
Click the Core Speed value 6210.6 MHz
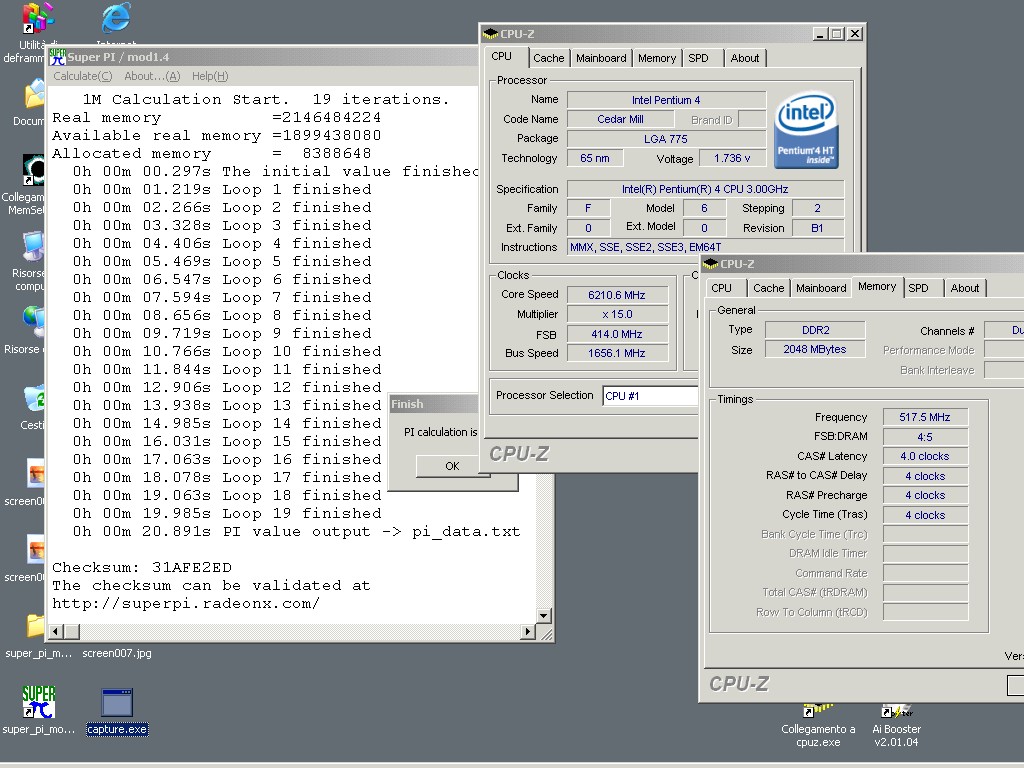[x=617, y=295]
